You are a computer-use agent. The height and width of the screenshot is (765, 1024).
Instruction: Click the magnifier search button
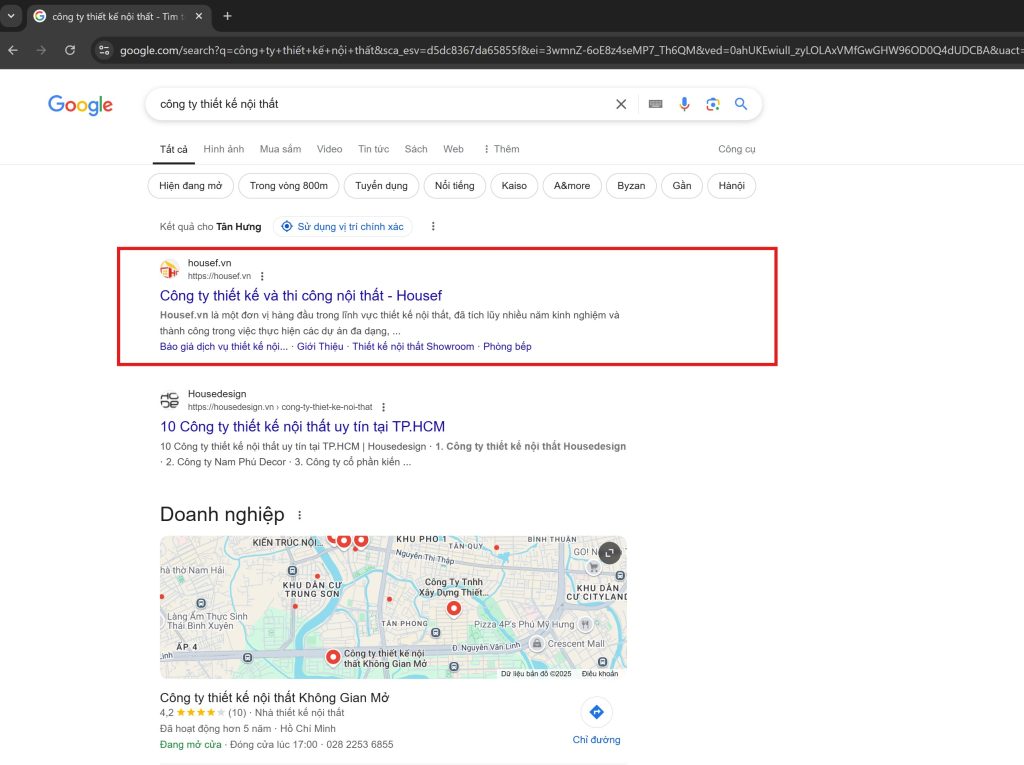(741, 104)
